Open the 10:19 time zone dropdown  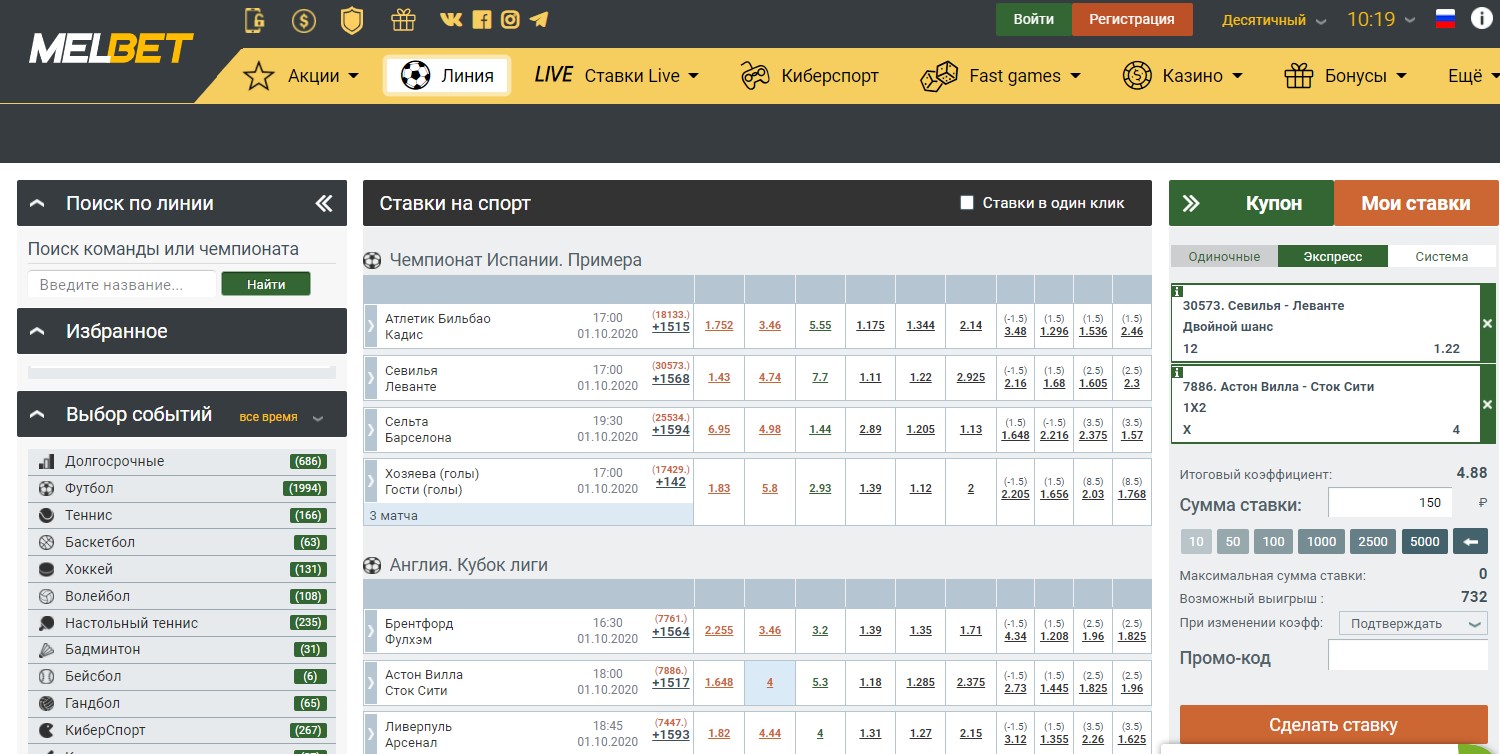click(x=1381, y=20)
